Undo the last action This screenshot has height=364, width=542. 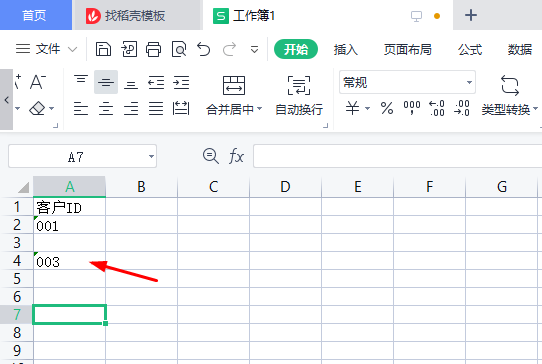[204, 49]
